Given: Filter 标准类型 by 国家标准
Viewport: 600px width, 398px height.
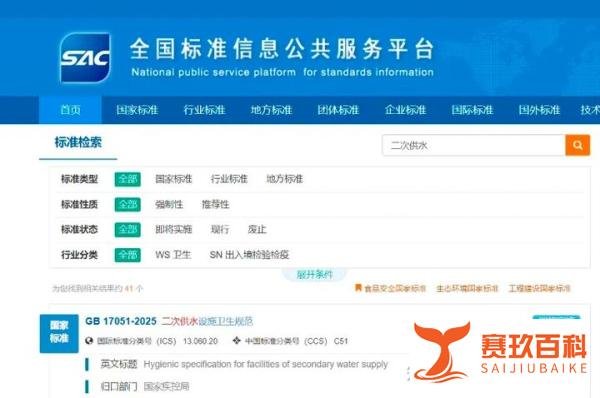Looking at the screenshot, I should pos(174,179).
